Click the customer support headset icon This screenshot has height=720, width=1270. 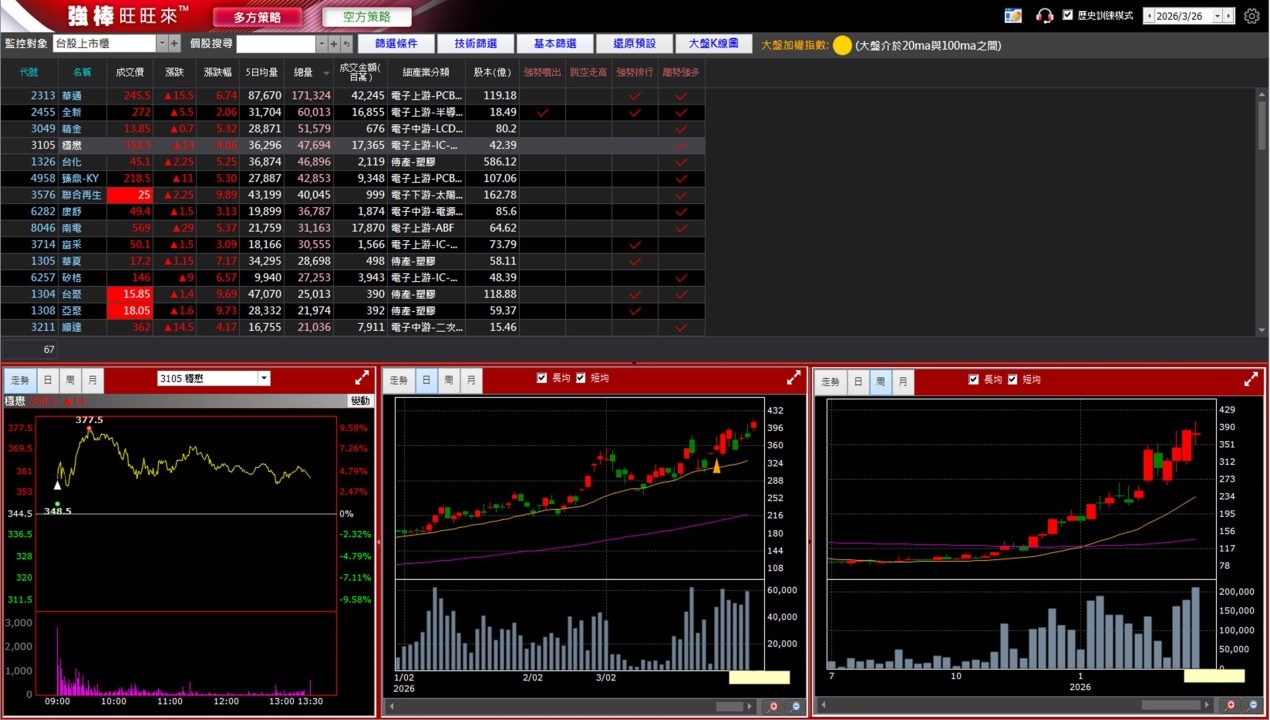tap(1044, 16)
